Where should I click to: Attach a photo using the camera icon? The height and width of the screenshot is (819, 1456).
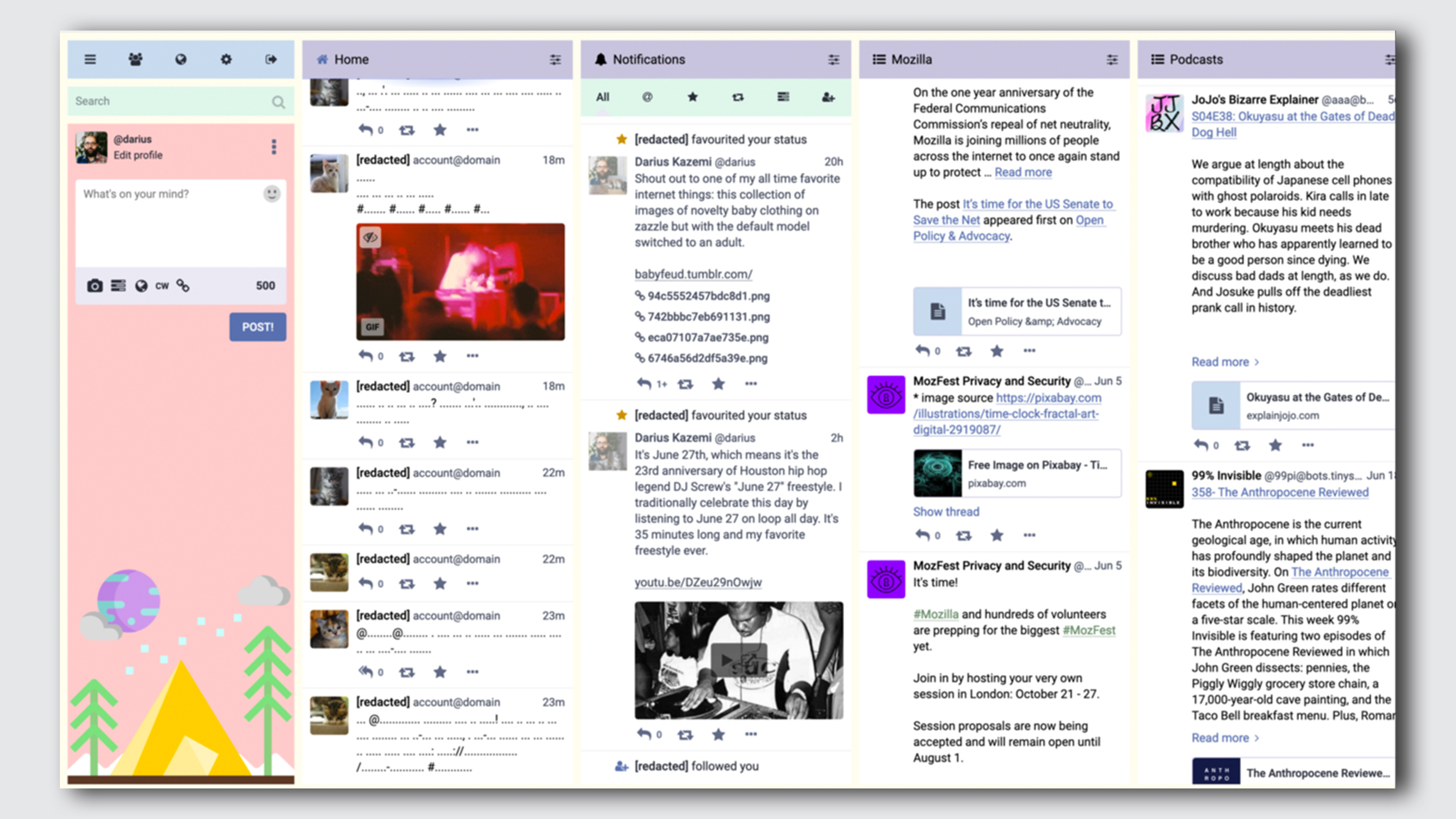click(x=95, y=286)
